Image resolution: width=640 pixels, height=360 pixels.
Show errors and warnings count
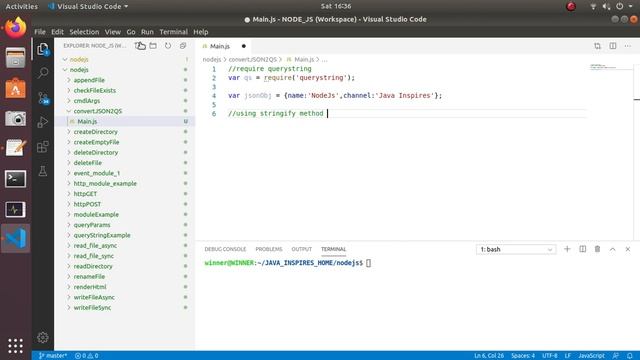click(87, 356)
